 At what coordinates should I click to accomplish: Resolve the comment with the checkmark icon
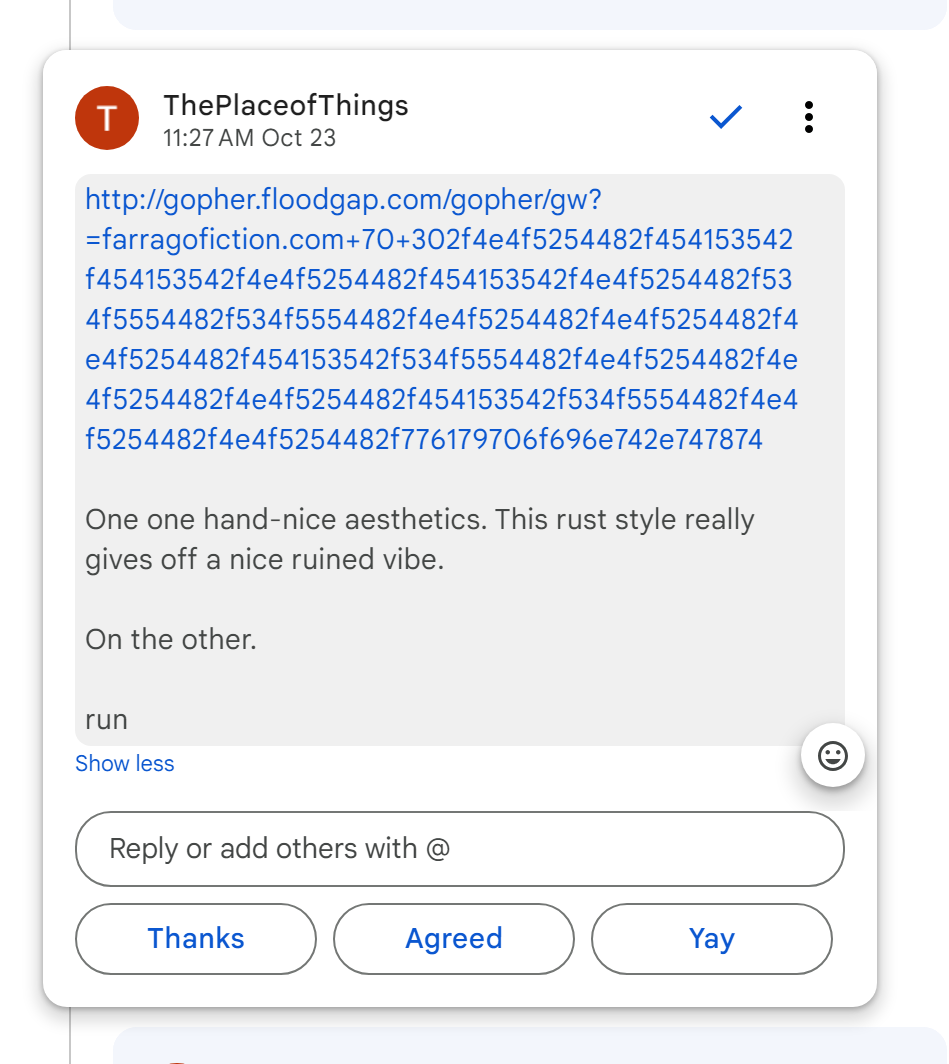point(725,118)
